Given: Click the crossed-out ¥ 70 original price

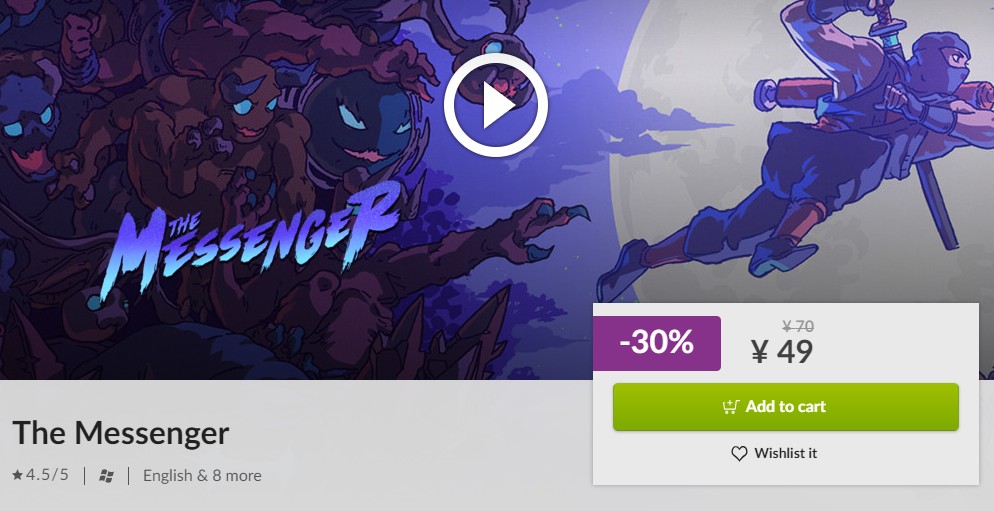Looking at the screenshot, I should click(x=798, y=327).
